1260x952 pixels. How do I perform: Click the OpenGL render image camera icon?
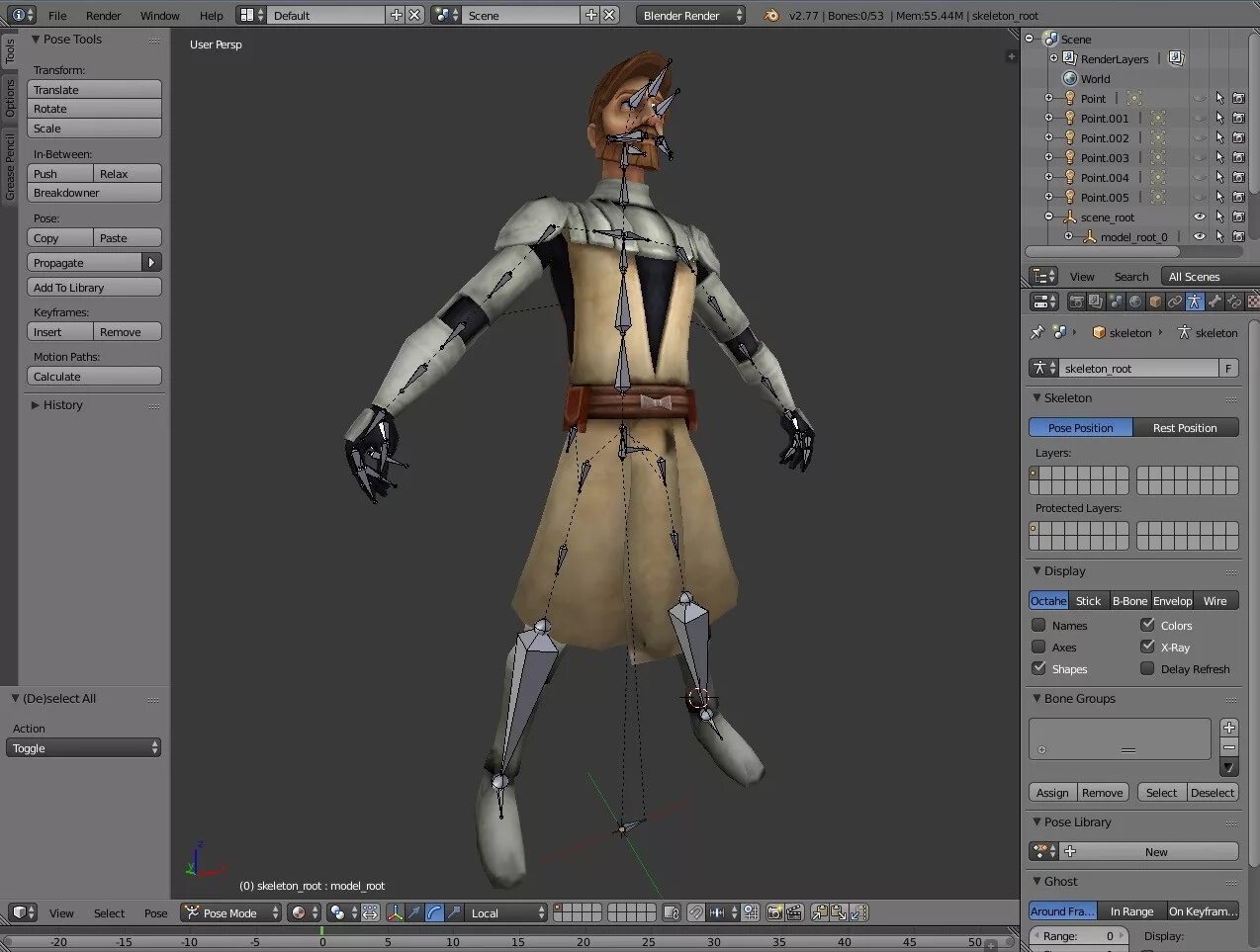(x=775, y=912)
